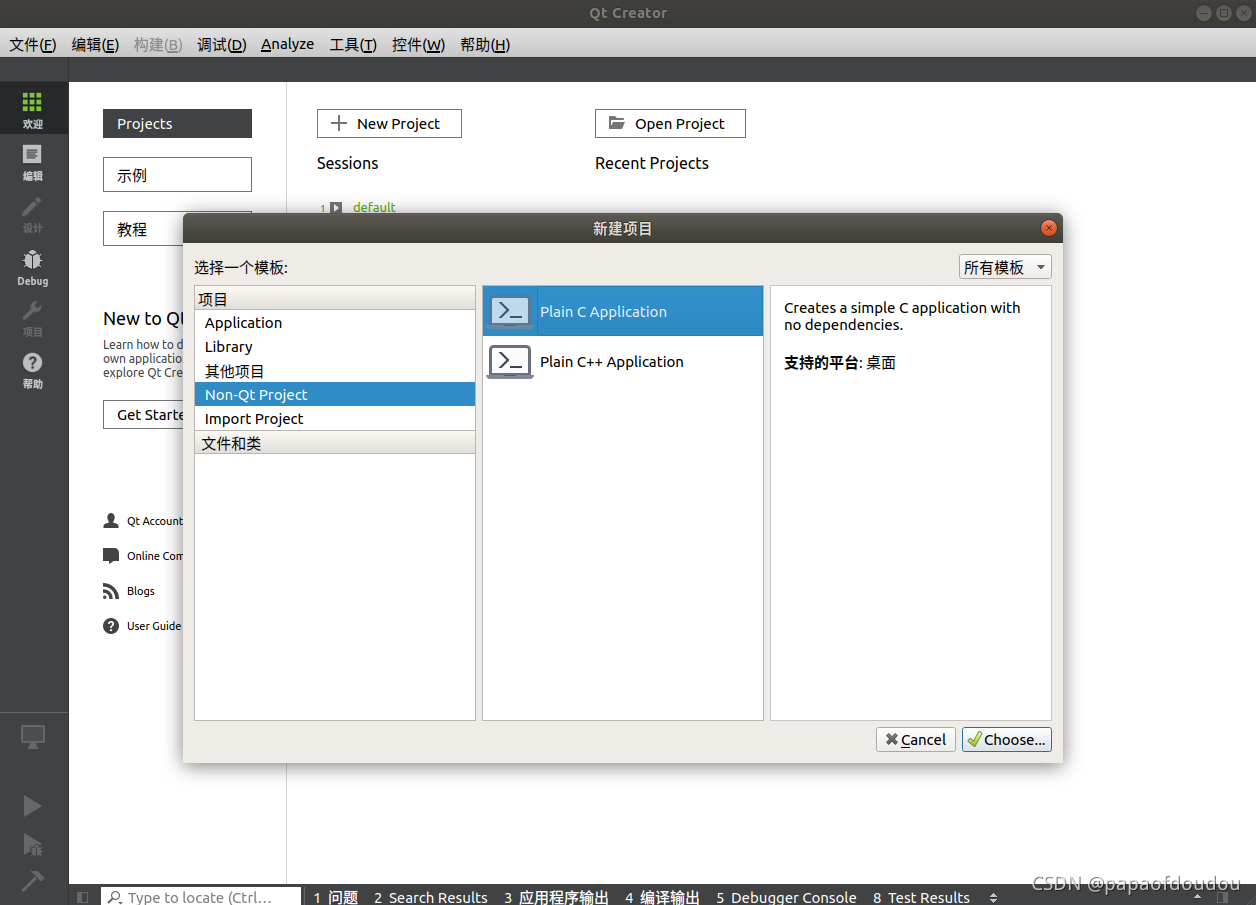Click the Open Project button
Screen dimensions: 1256x905
coord(670,123)
